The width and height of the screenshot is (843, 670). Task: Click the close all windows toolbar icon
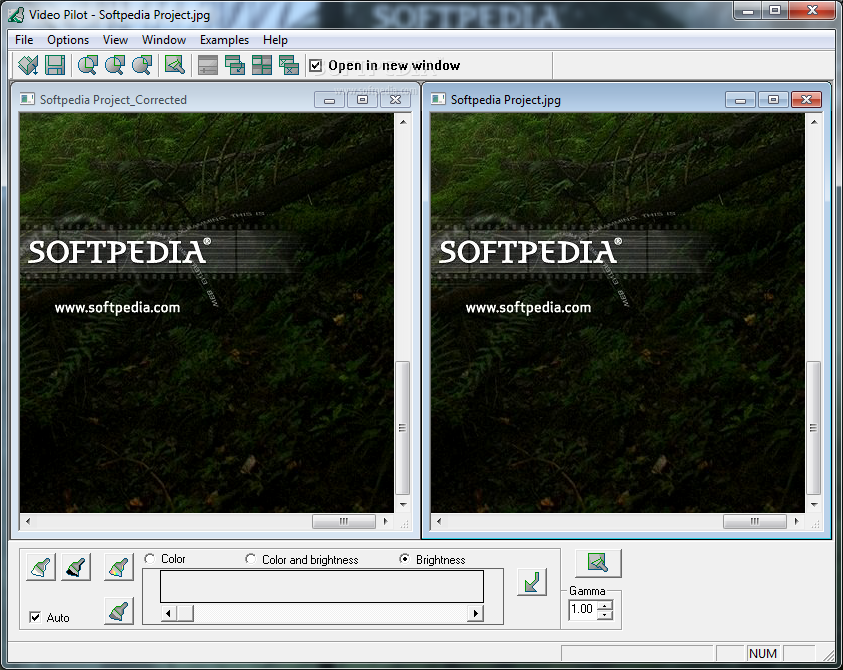click(289, 66)
